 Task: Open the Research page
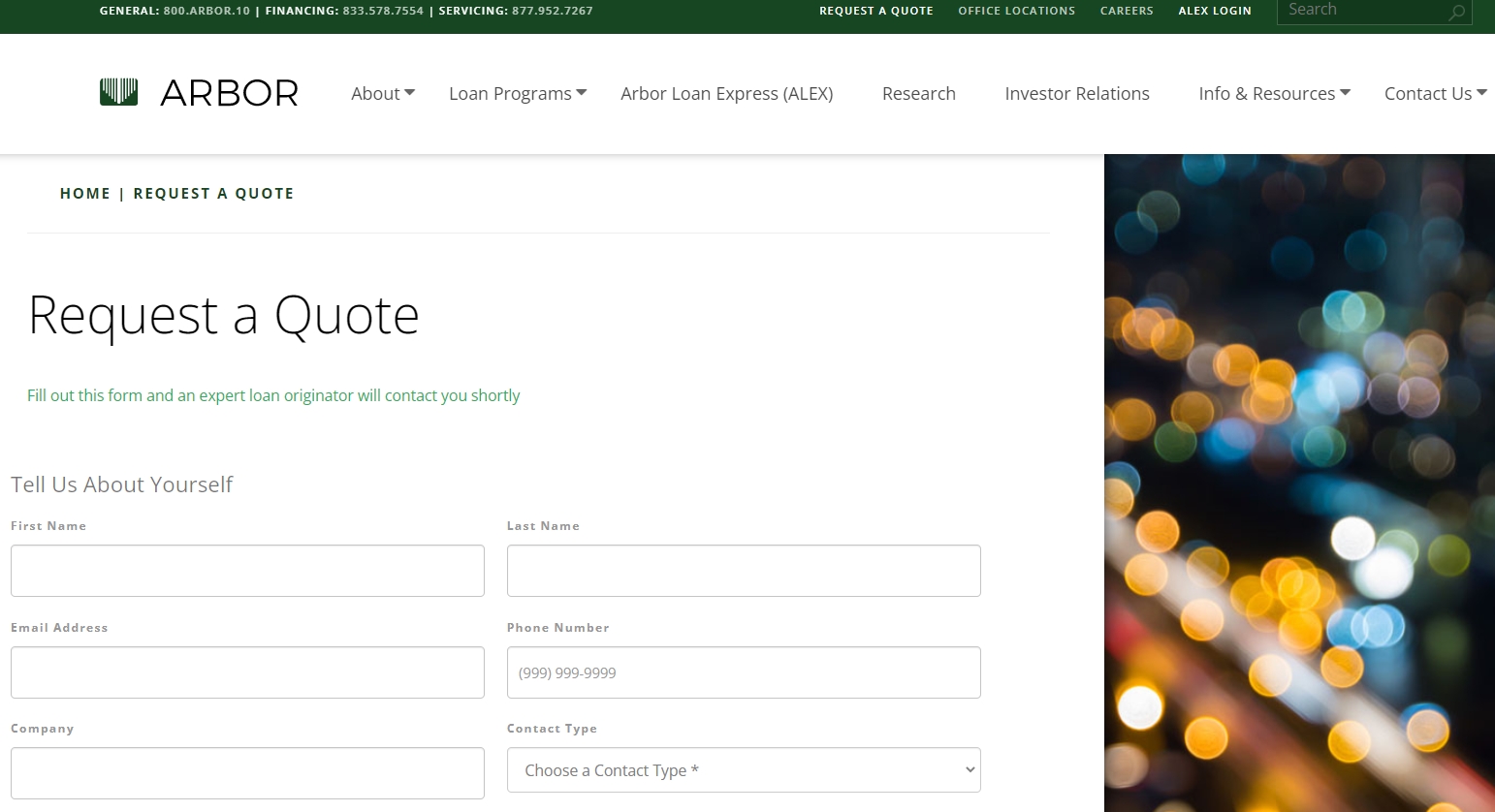918,94
